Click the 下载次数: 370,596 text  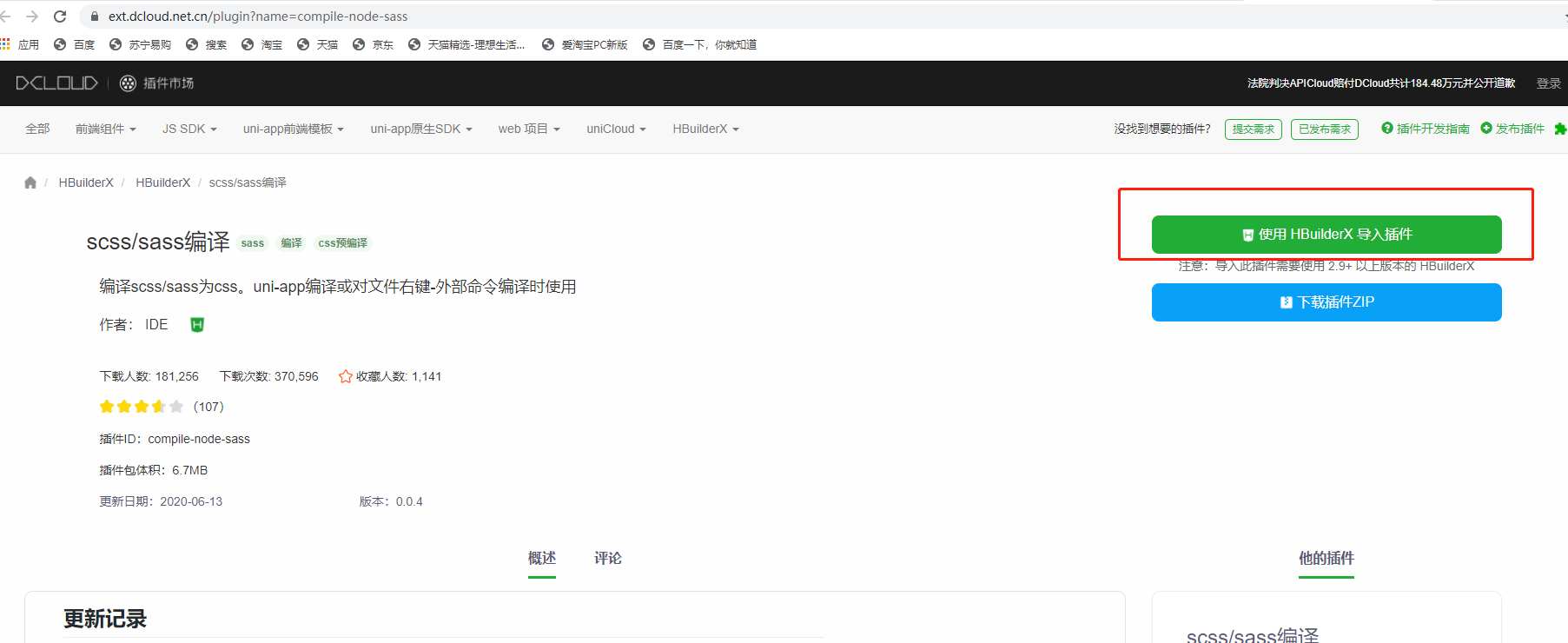[269, 376]
